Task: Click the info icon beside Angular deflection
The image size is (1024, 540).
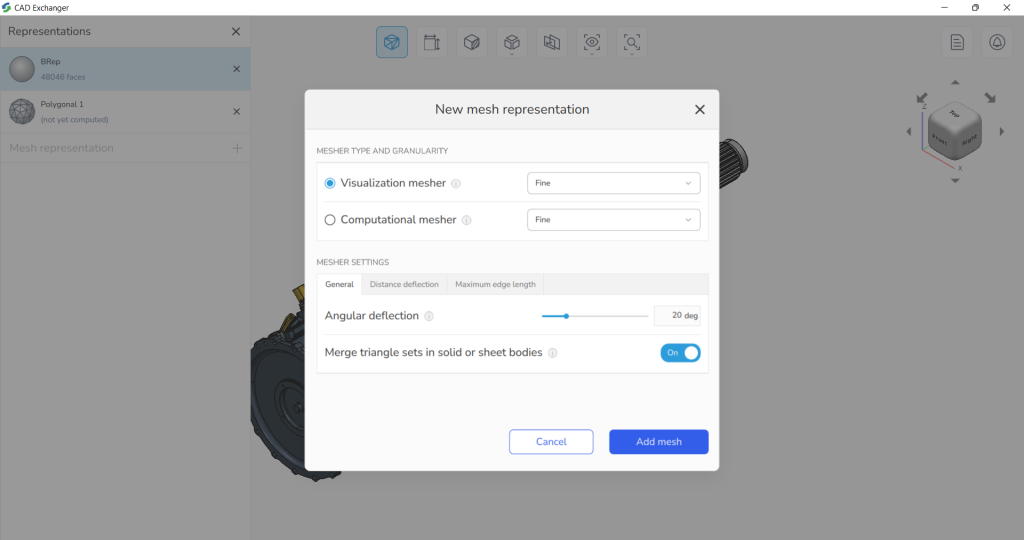Action: (429, 316)
